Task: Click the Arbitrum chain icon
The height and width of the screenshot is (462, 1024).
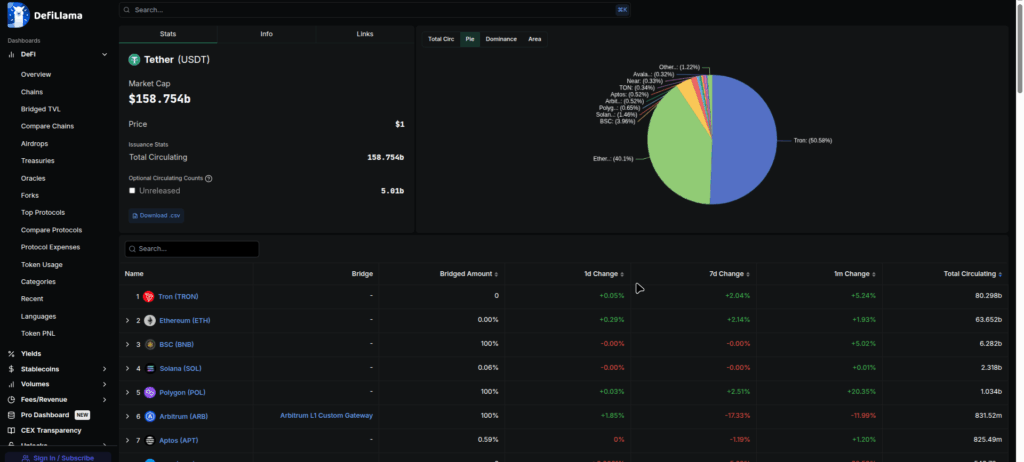Action: [x=150, y=416]
